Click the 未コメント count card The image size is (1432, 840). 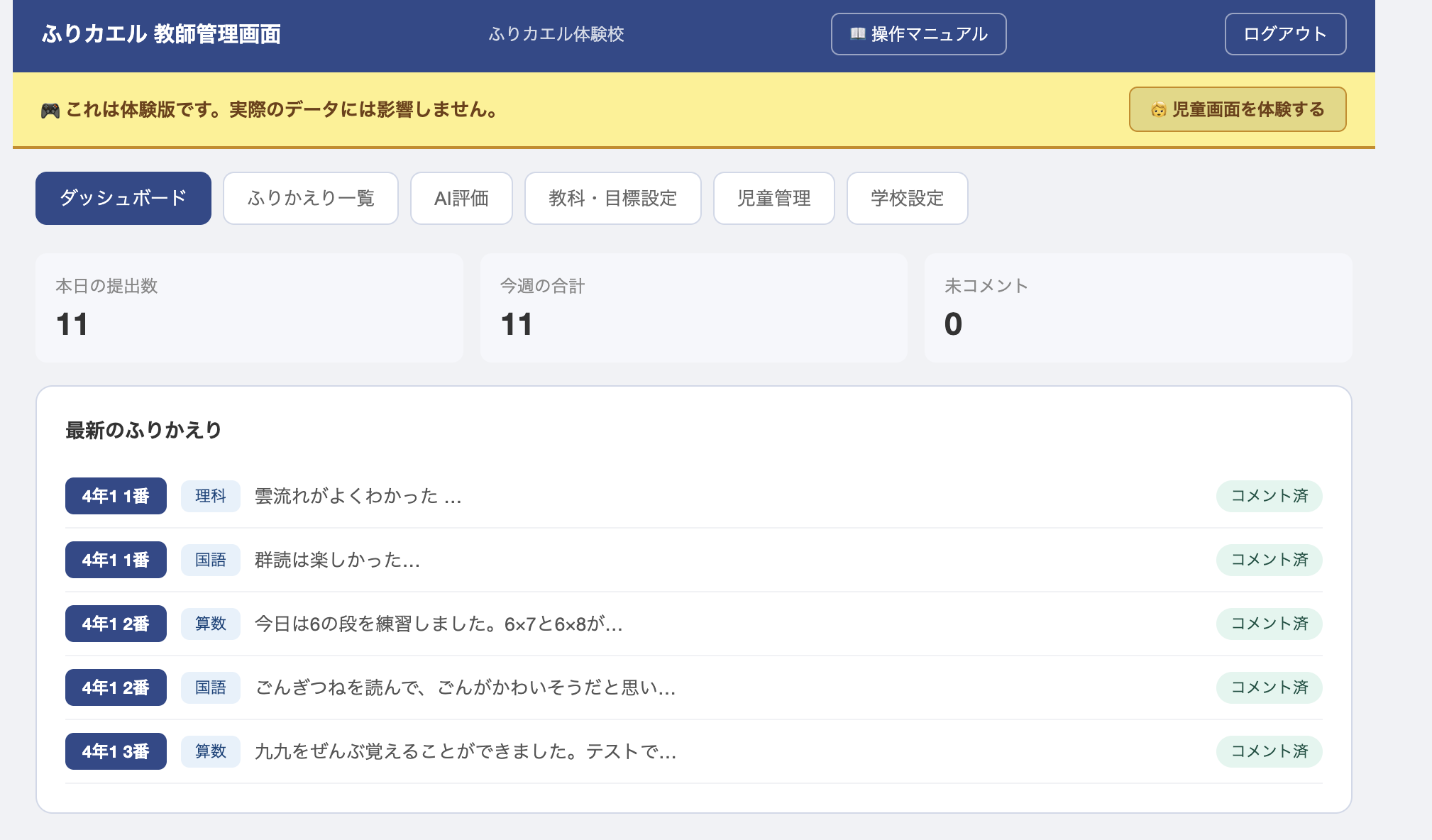[1138, 307]
